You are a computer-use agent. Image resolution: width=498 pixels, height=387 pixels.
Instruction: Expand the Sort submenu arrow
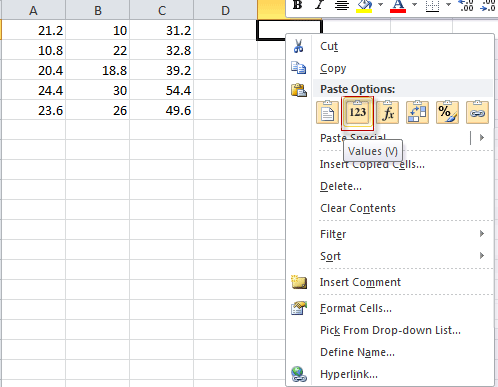pyautogui.click(x=482, y=256)
